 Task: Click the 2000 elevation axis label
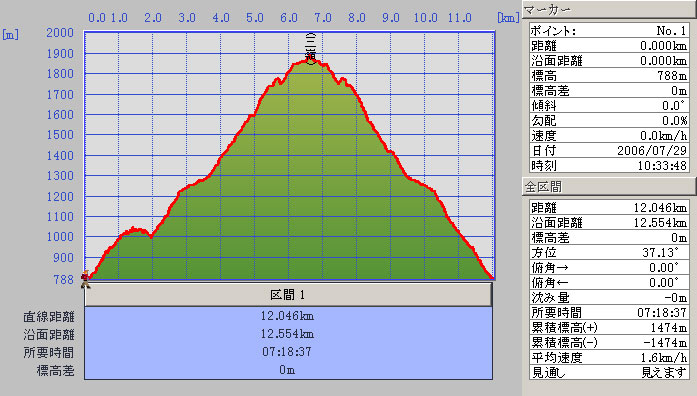pyautogui.click(x=60, y=32)
